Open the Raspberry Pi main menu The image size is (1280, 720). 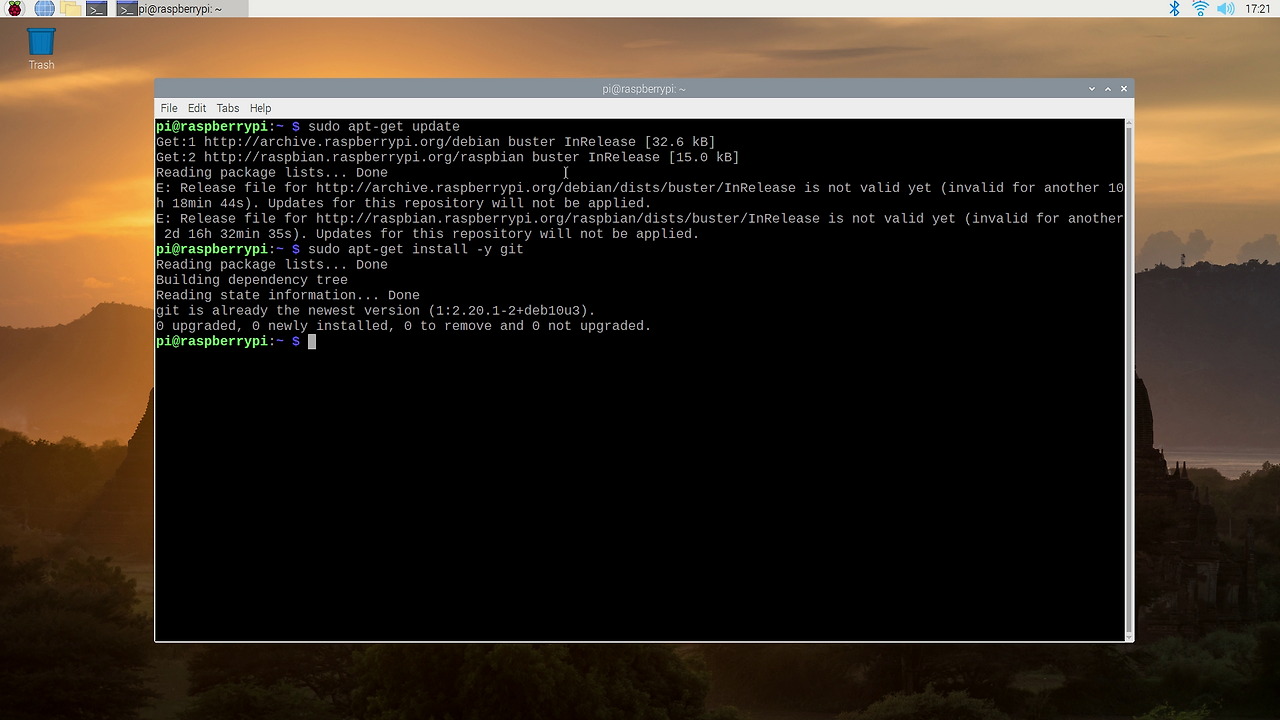pyautogui.click(x=15, y=9)
